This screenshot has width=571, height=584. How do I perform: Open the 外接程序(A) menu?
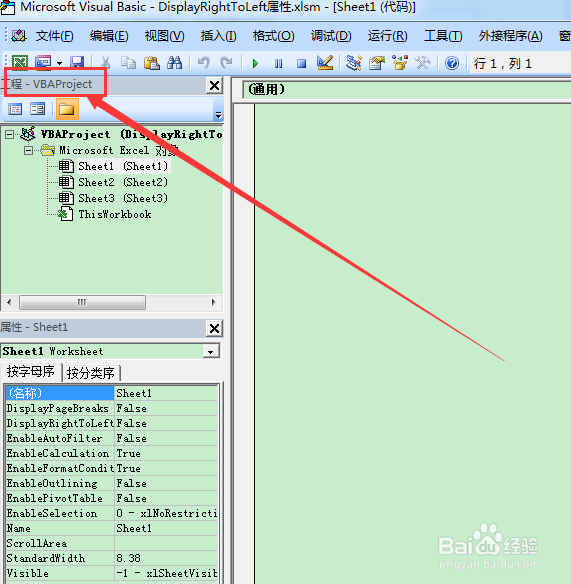click(510, 36)
